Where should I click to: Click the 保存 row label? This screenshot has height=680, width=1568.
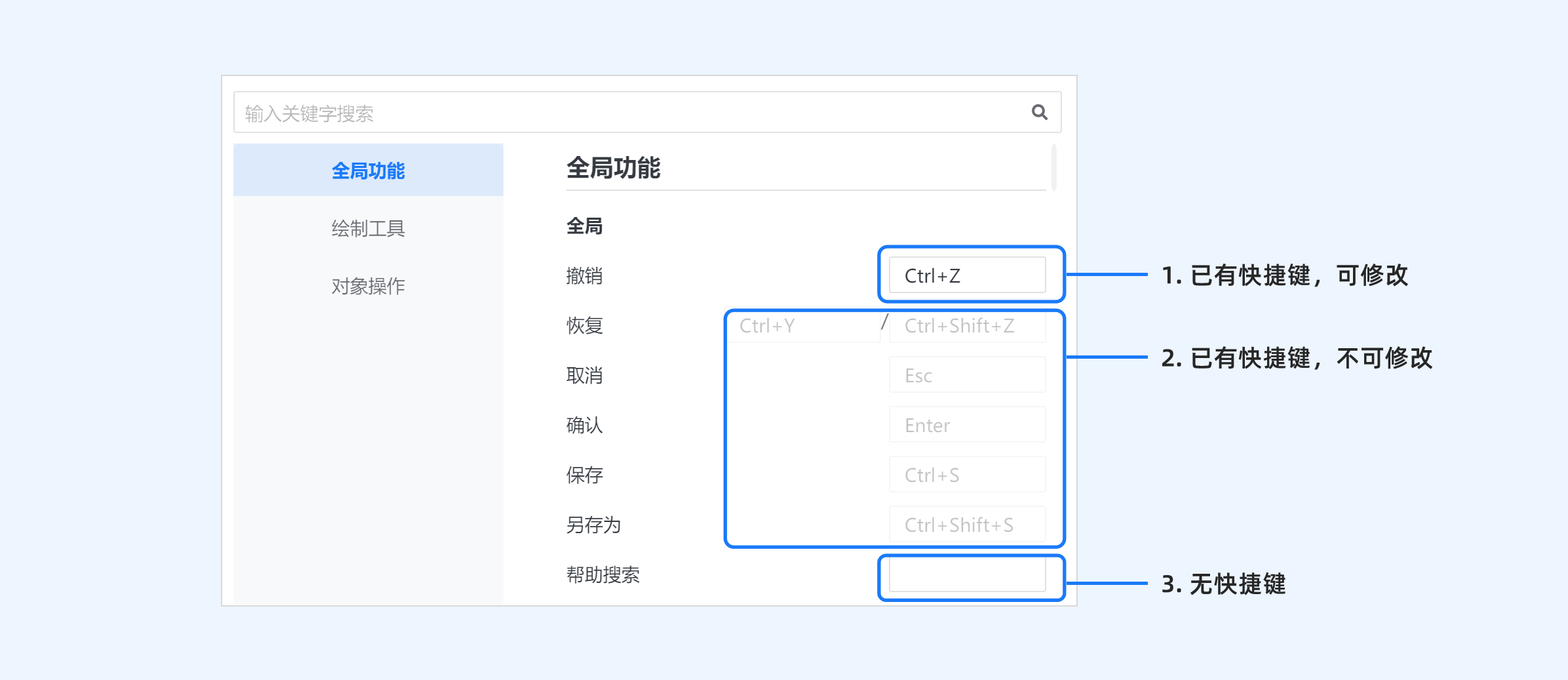pyautogui.click(x=584, y=475)
